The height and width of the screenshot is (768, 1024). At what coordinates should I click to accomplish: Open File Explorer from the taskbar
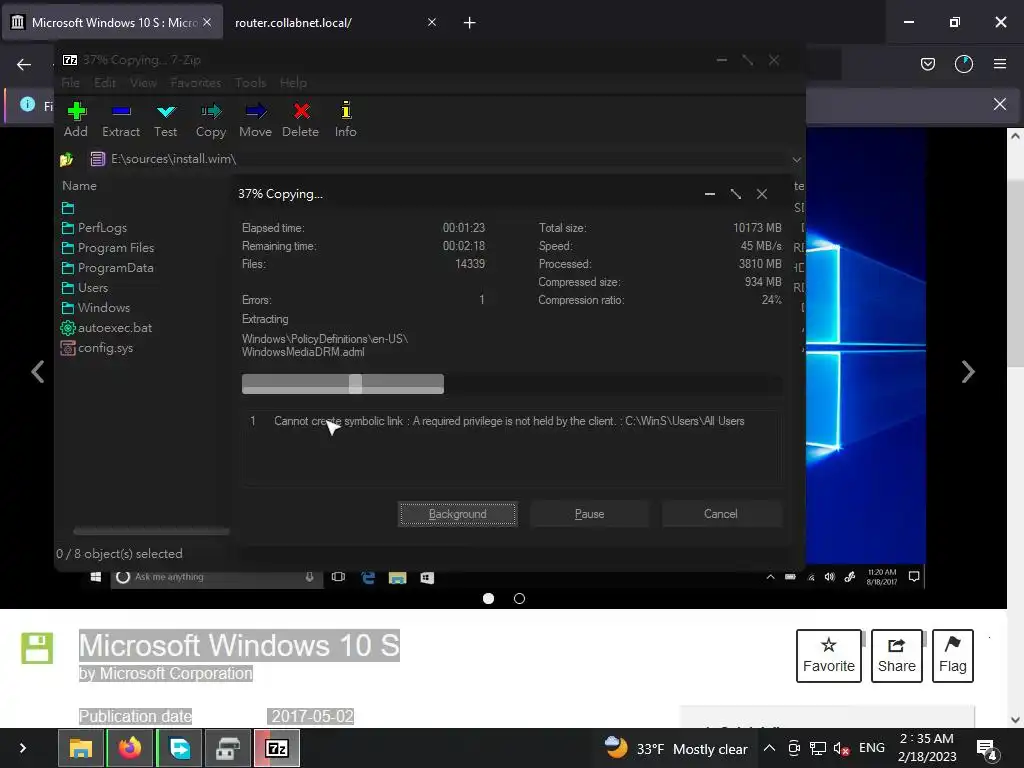(x=81, y=748)
